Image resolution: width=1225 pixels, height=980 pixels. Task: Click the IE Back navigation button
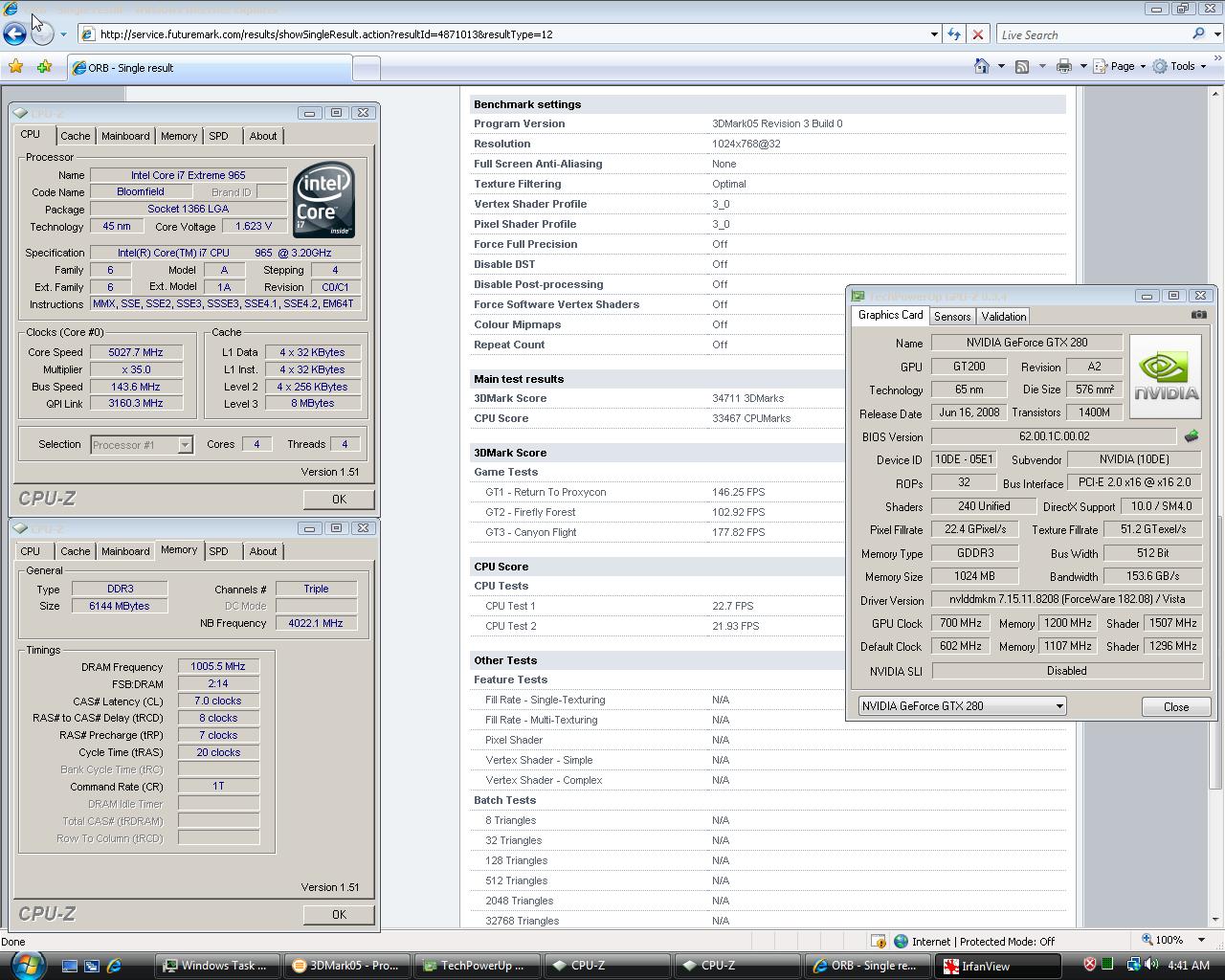(x=14, y=34)
